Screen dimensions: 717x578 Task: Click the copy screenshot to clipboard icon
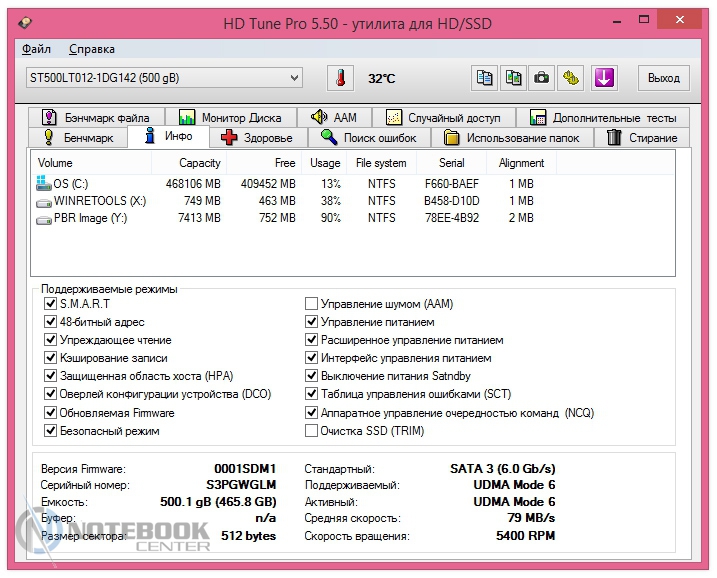click(x=513, y=78)
